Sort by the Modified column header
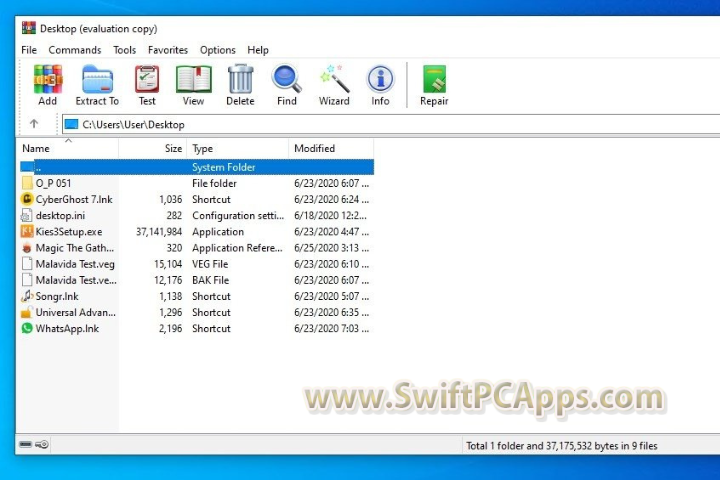The height and width of the screenshot is (480, 720). [x=331, y=148]
